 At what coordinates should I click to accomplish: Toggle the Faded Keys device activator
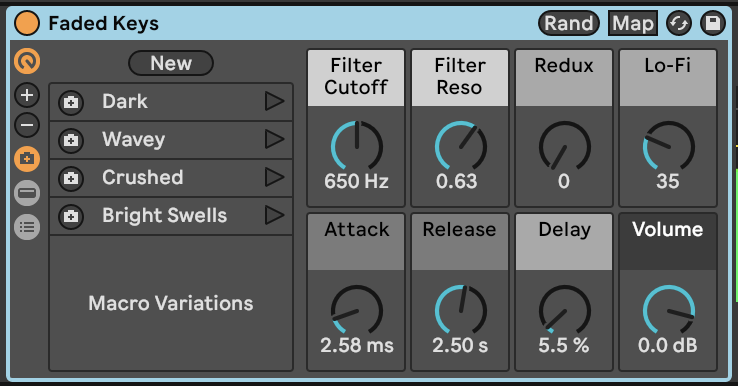coord(27,23)
